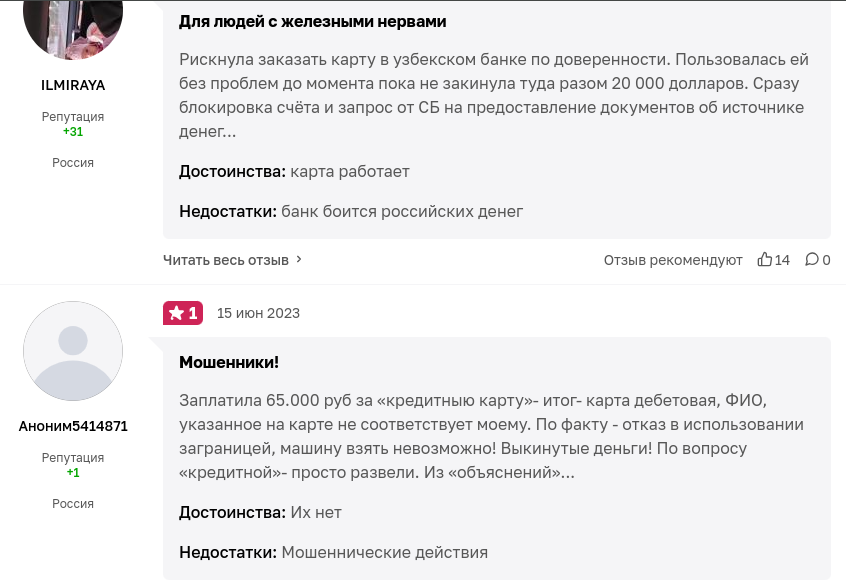This screenshot has height=581, width=846.
Task: Click the chevron next to Читать весь отзыв
Action: [299, 259]
